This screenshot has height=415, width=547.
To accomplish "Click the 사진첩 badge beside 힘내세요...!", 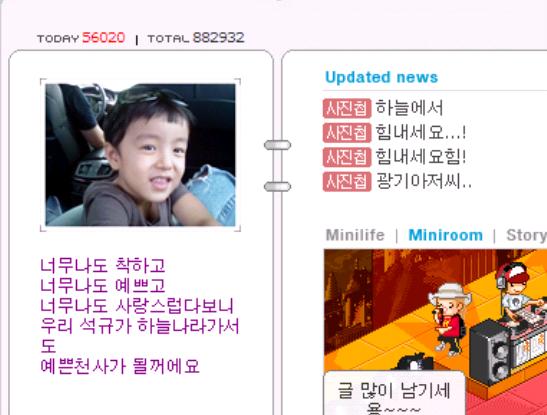I will point(347,133).
